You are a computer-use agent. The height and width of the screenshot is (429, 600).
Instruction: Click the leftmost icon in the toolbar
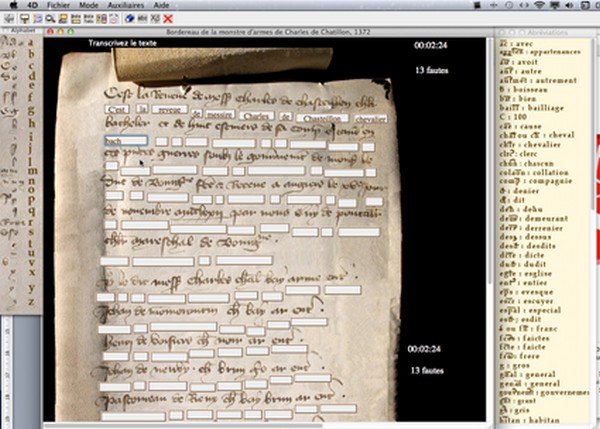[8, 18]
